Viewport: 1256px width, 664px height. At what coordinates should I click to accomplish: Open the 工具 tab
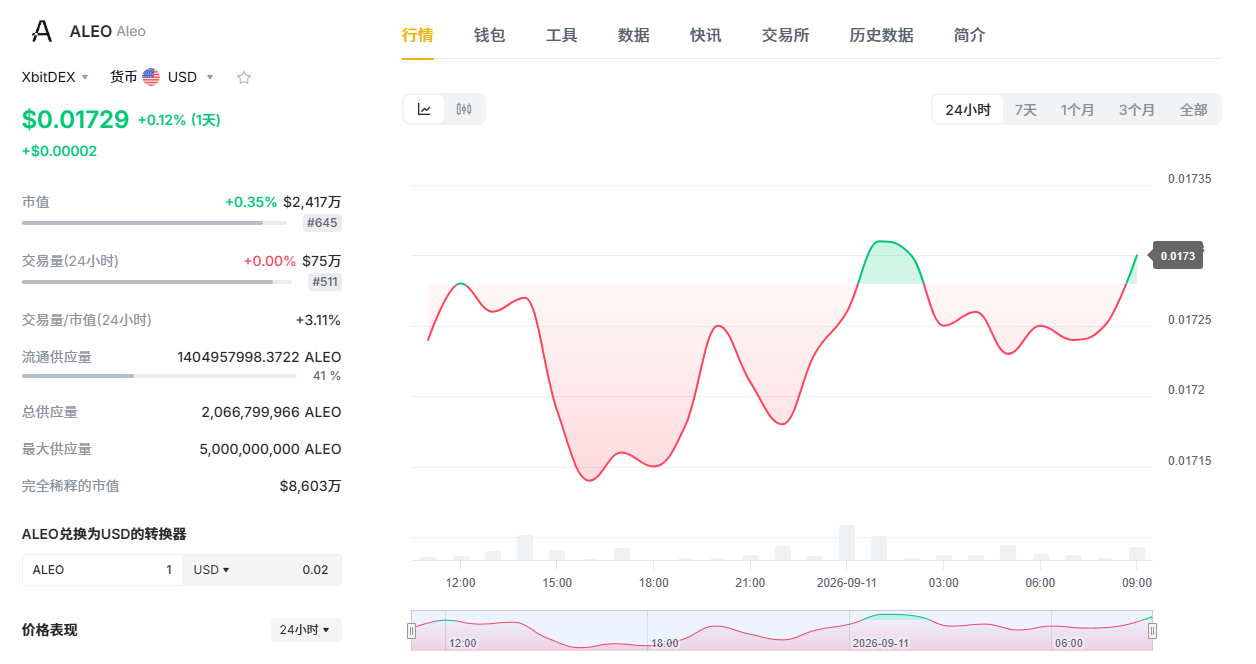(x=562, y=35)
